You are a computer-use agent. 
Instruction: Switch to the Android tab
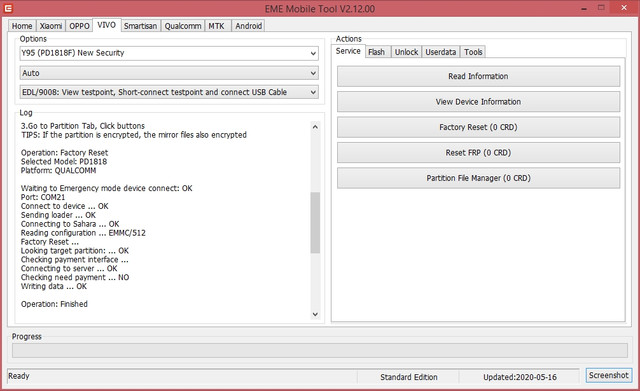[x=249, y=26]
